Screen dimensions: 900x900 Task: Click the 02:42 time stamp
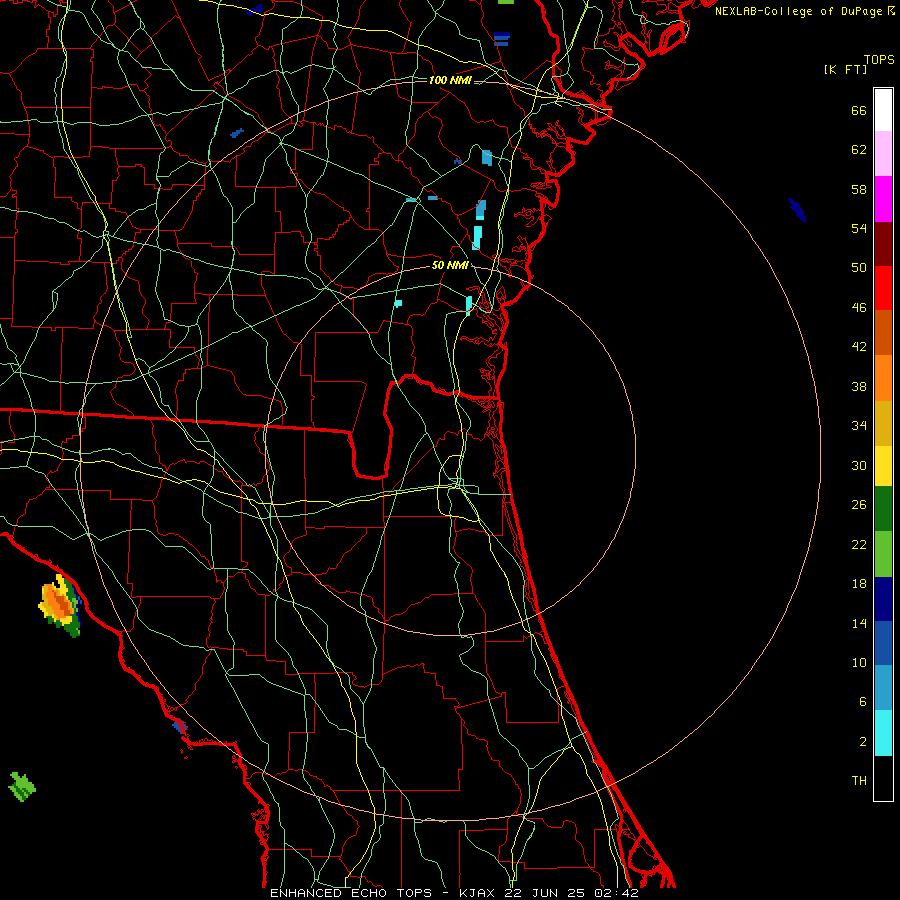(617, 893)
